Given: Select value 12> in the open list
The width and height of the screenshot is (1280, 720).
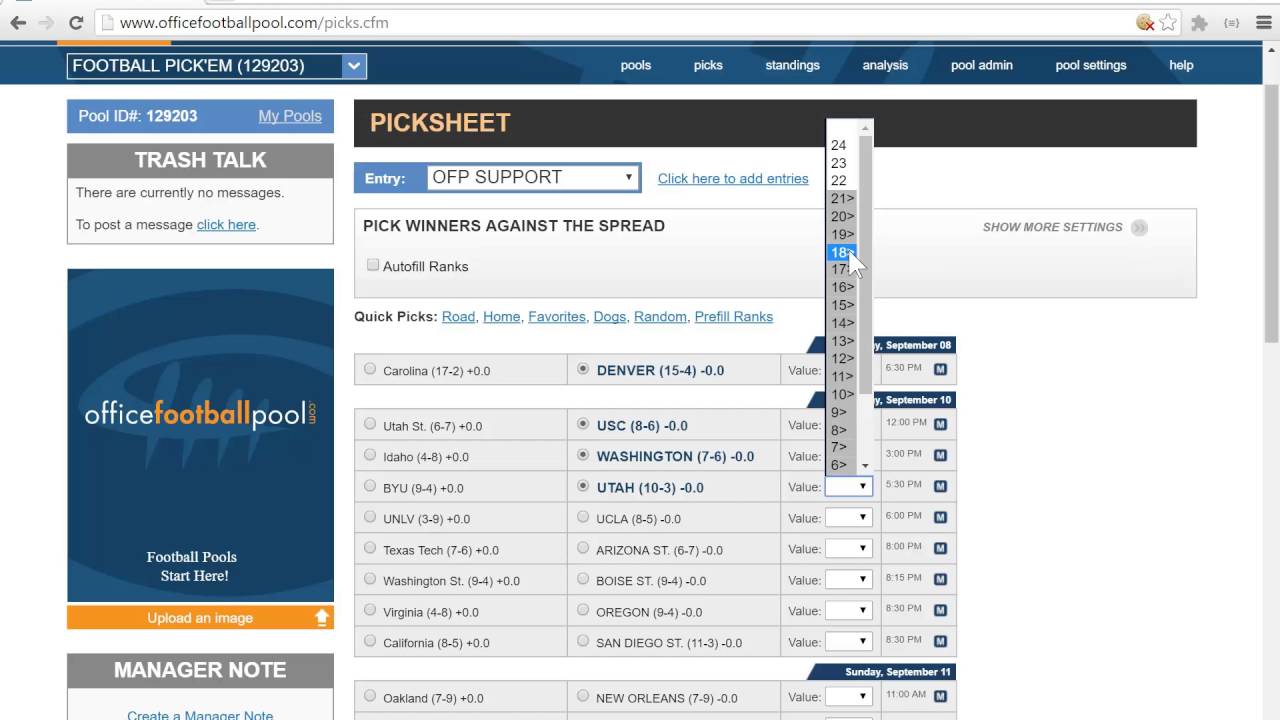Looking at the screenshot, I should point(841,358).
